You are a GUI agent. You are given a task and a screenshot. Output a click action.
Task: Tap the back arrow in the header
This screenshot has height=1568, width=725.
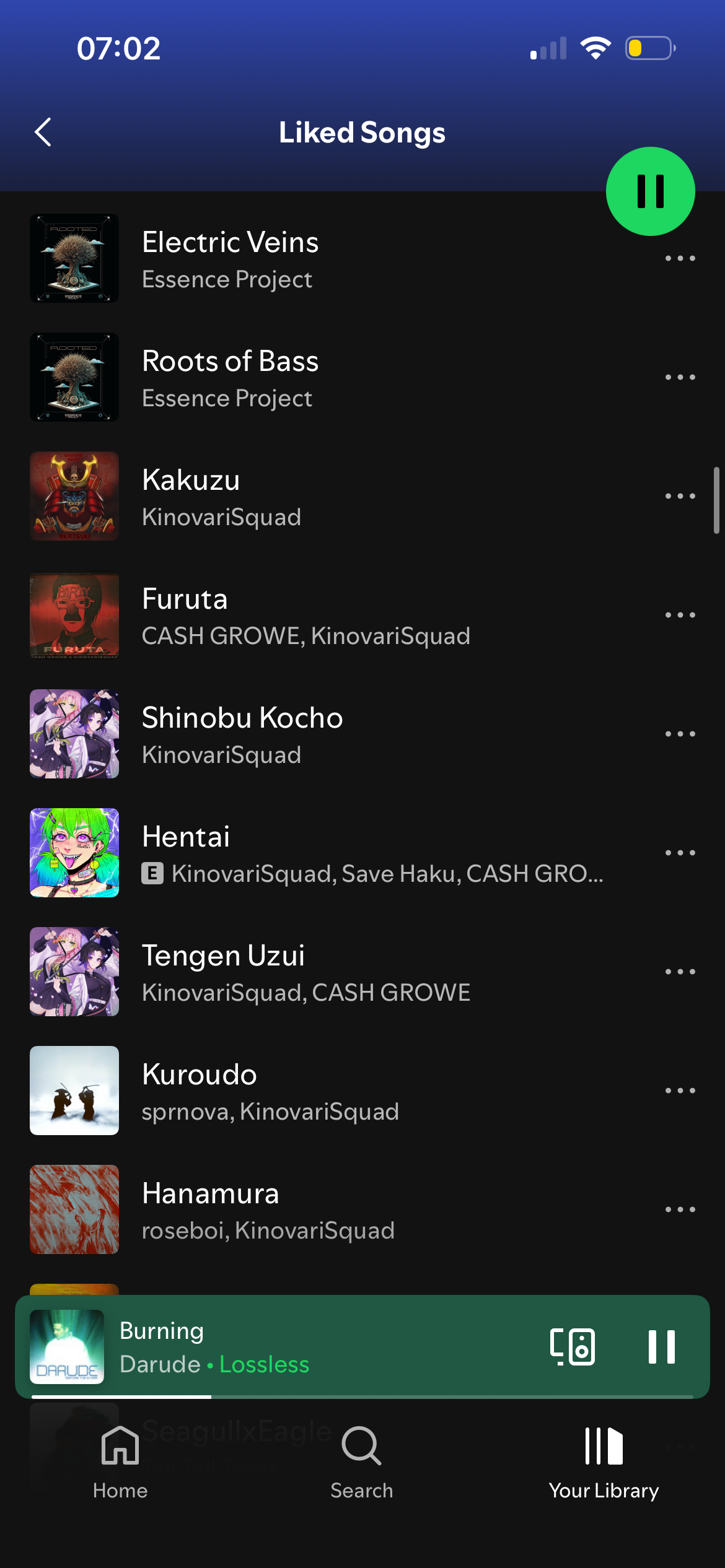[x=43, y=133]
